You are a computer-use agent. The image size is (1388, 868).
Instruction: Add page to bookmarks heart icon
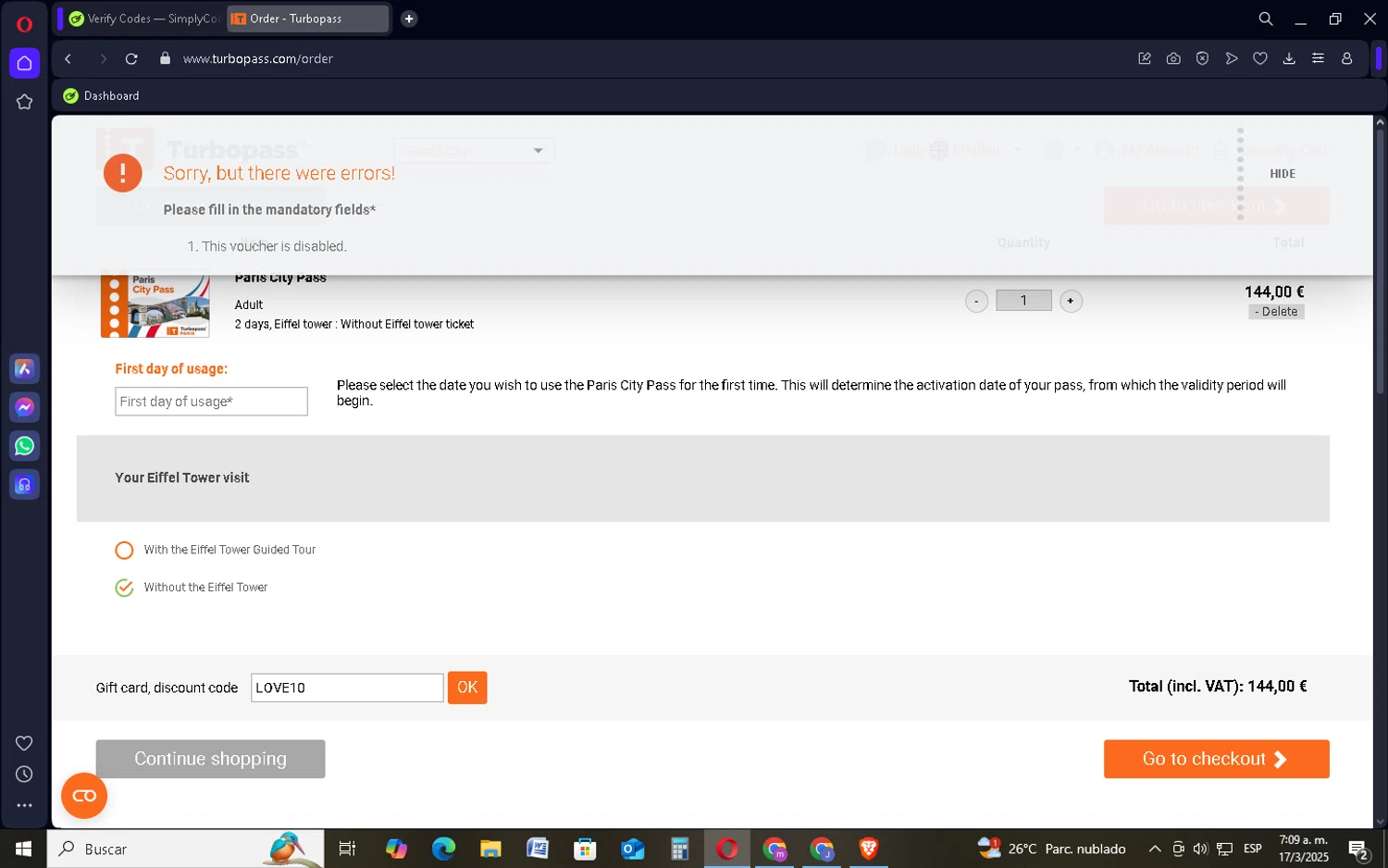coord(1260,58)
